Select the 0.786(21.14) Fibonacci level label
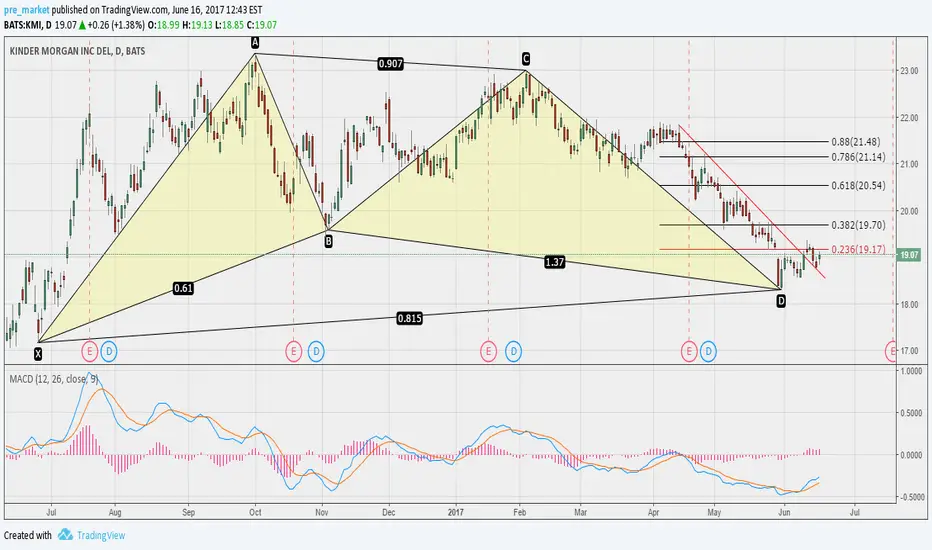This screenshot has height=550, width=932. coord(858,157)
